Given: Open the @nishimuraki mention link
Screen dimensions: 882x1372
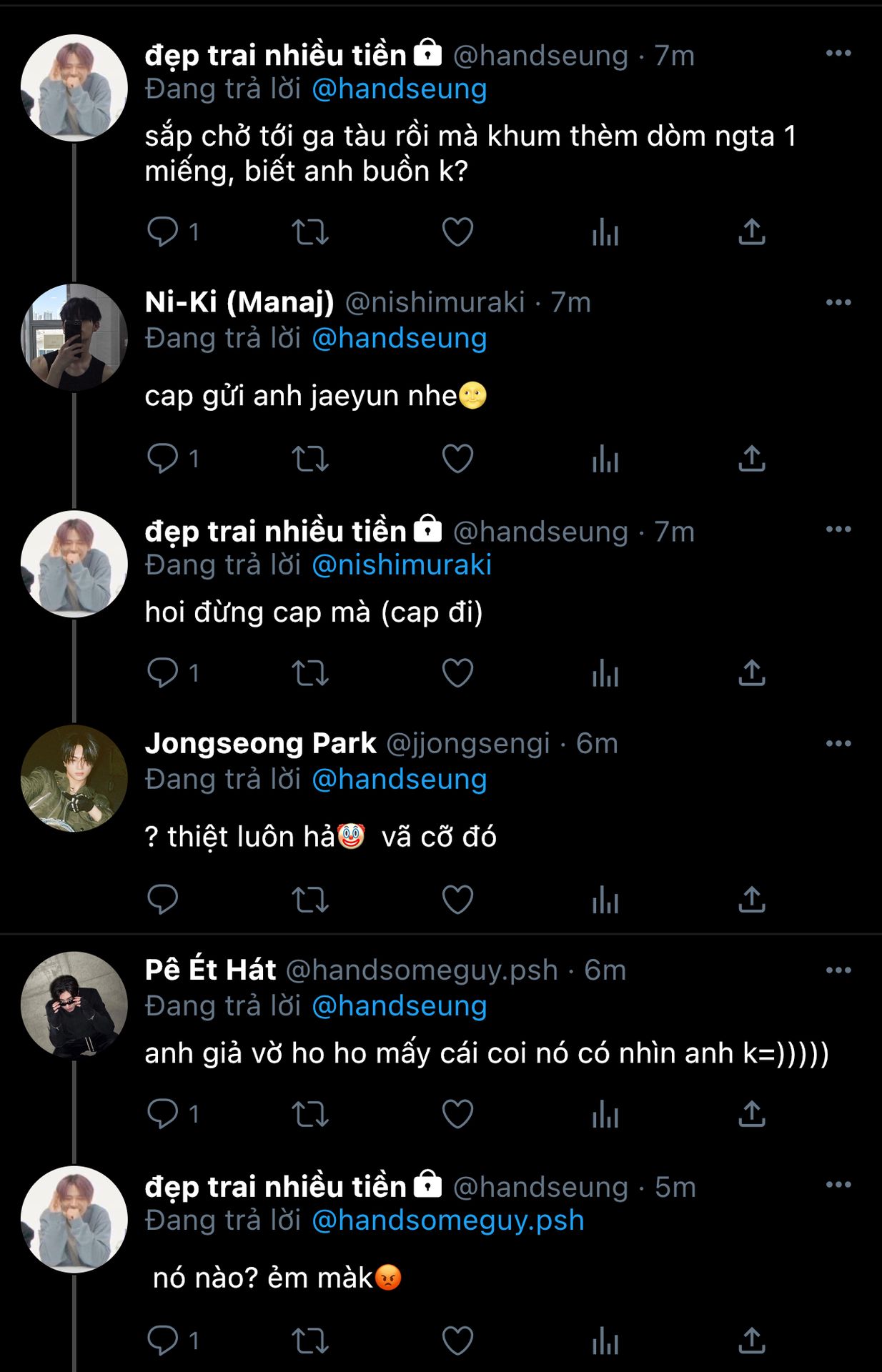Looking at the screenshot, I should pos(402,565).
